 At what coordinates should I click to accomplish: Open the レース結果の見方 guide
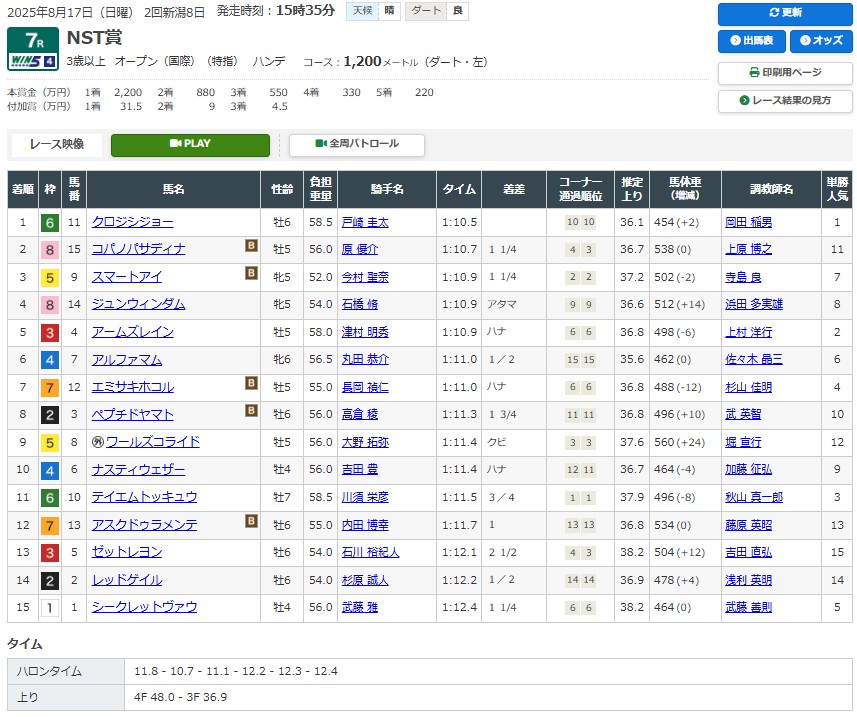pyautogui.click(x=784, y=101)
